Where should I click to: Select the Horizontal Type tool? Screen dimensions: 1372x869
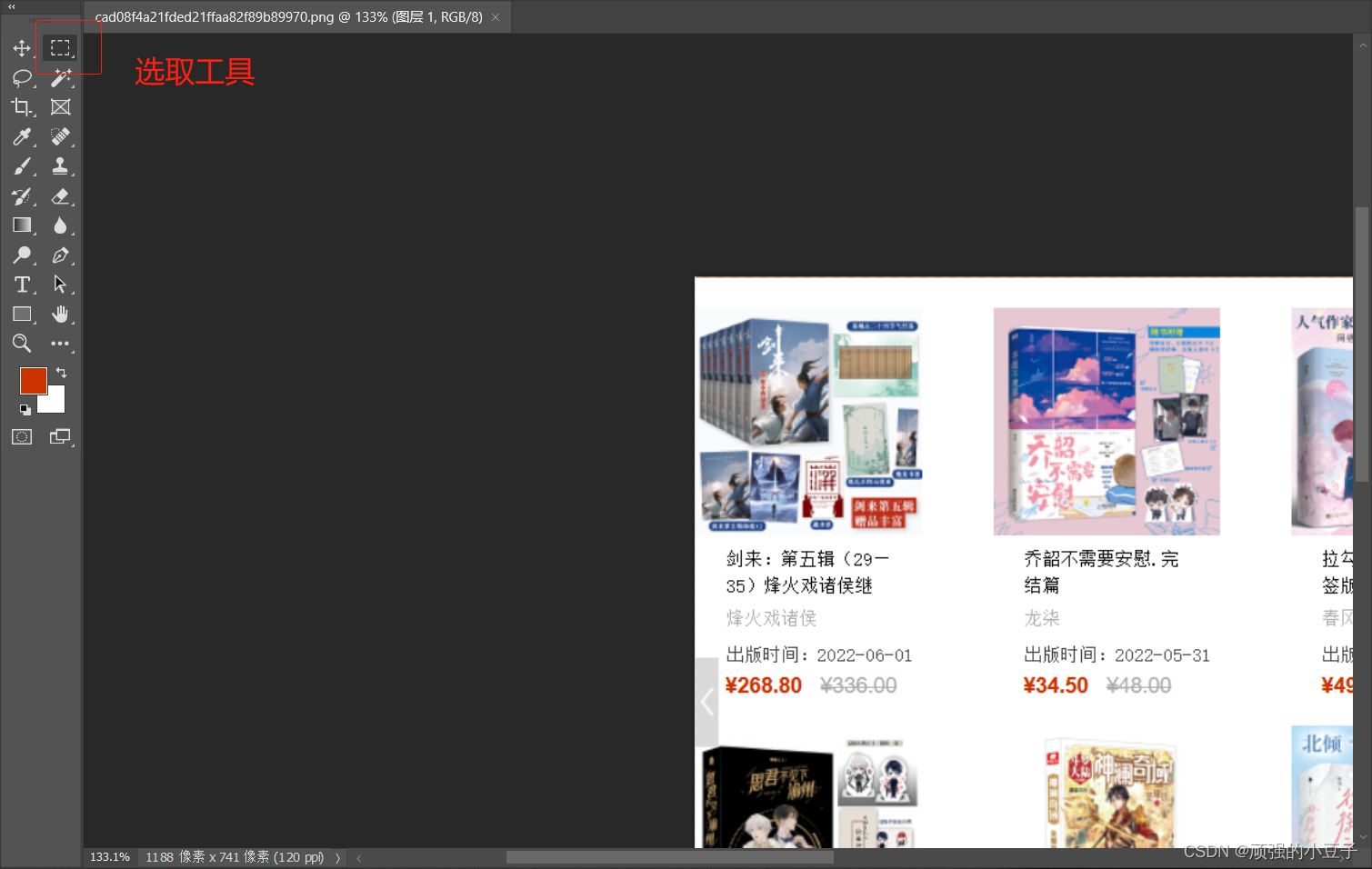click(22, 285)
